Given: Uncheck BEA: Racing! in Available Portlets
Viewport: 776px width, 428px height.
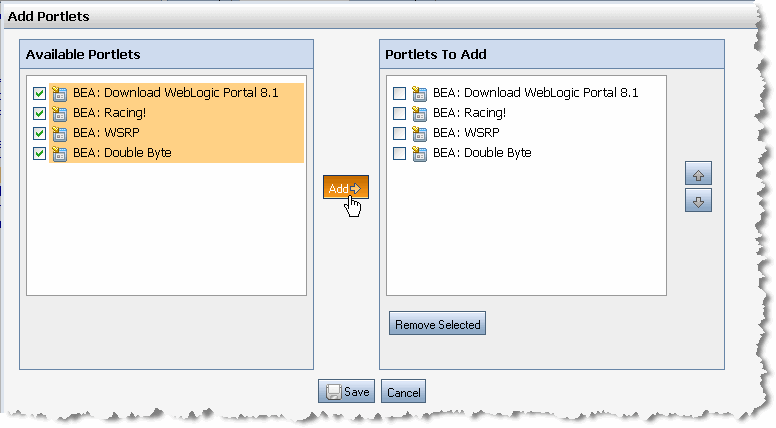Looking at the screenshot, I should point(40,113).
